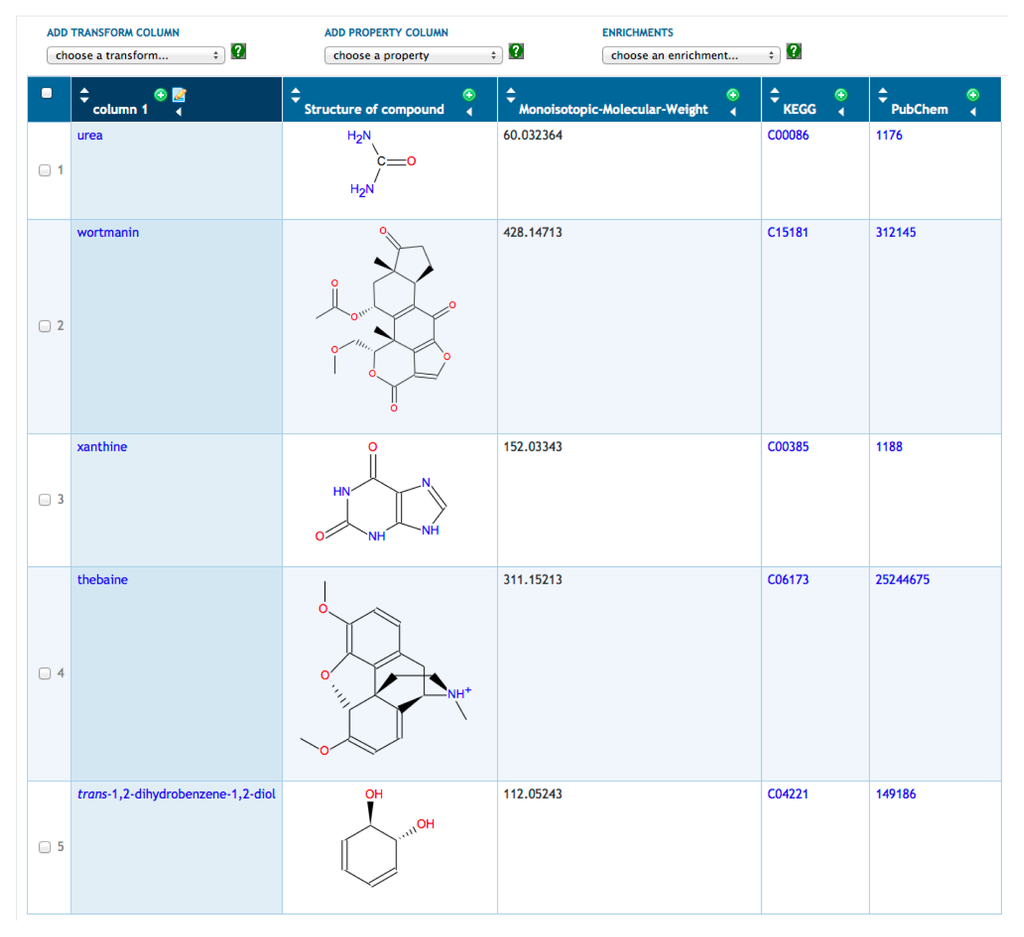The width and height of the screenshot is (1024, 937).
Task: Open the 'choose a transform...' dropdown
Action: tap(137, 56)
